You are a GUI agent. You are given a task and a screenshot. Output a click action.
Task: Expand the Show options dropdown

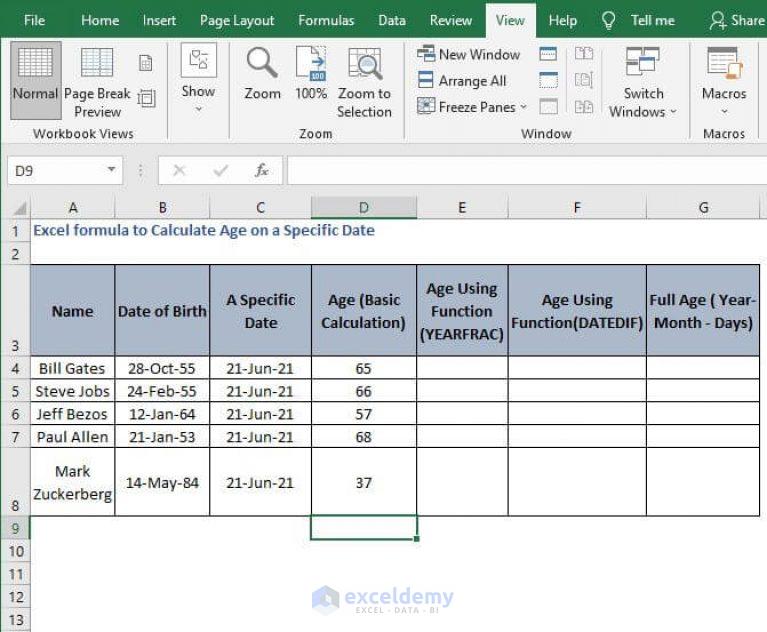click(198, 78)
